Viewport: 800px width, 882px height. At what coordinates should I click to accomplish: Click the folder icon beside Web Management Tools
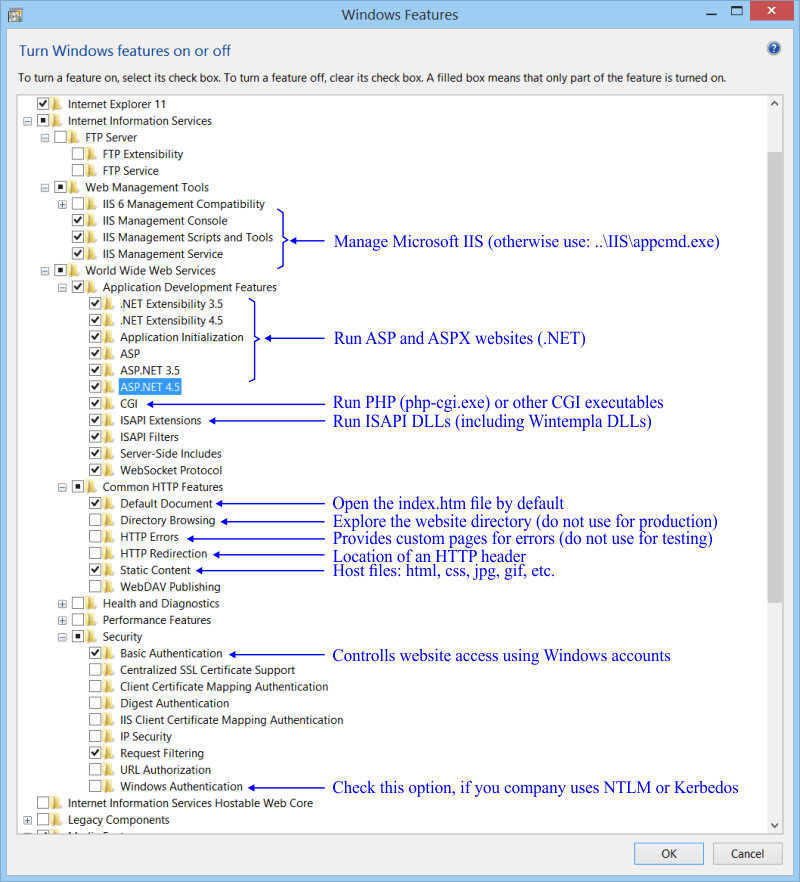pos(75,187)
